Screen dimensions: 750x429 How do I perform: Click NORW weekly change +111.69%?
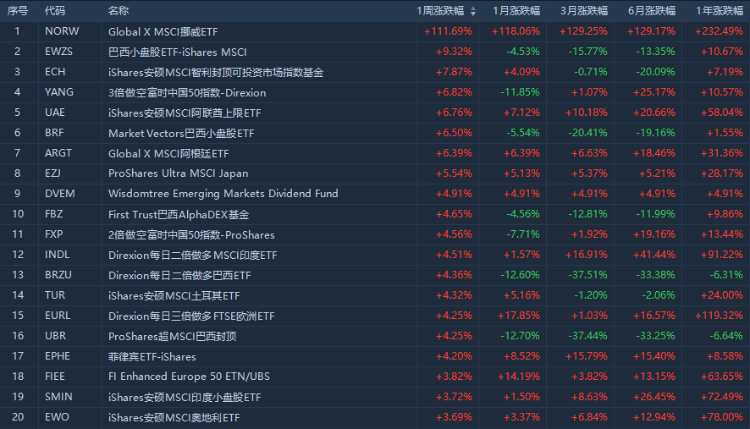click(448, 32)
